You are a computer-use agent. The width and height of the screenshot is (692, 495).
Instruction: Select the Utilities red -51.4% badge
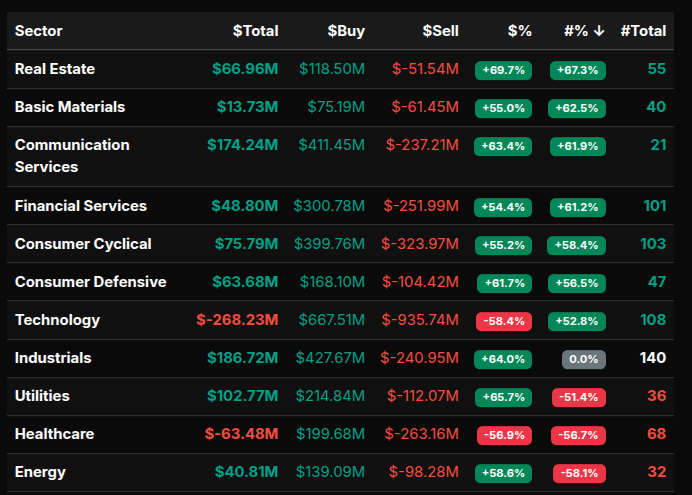tap(579, 397)
